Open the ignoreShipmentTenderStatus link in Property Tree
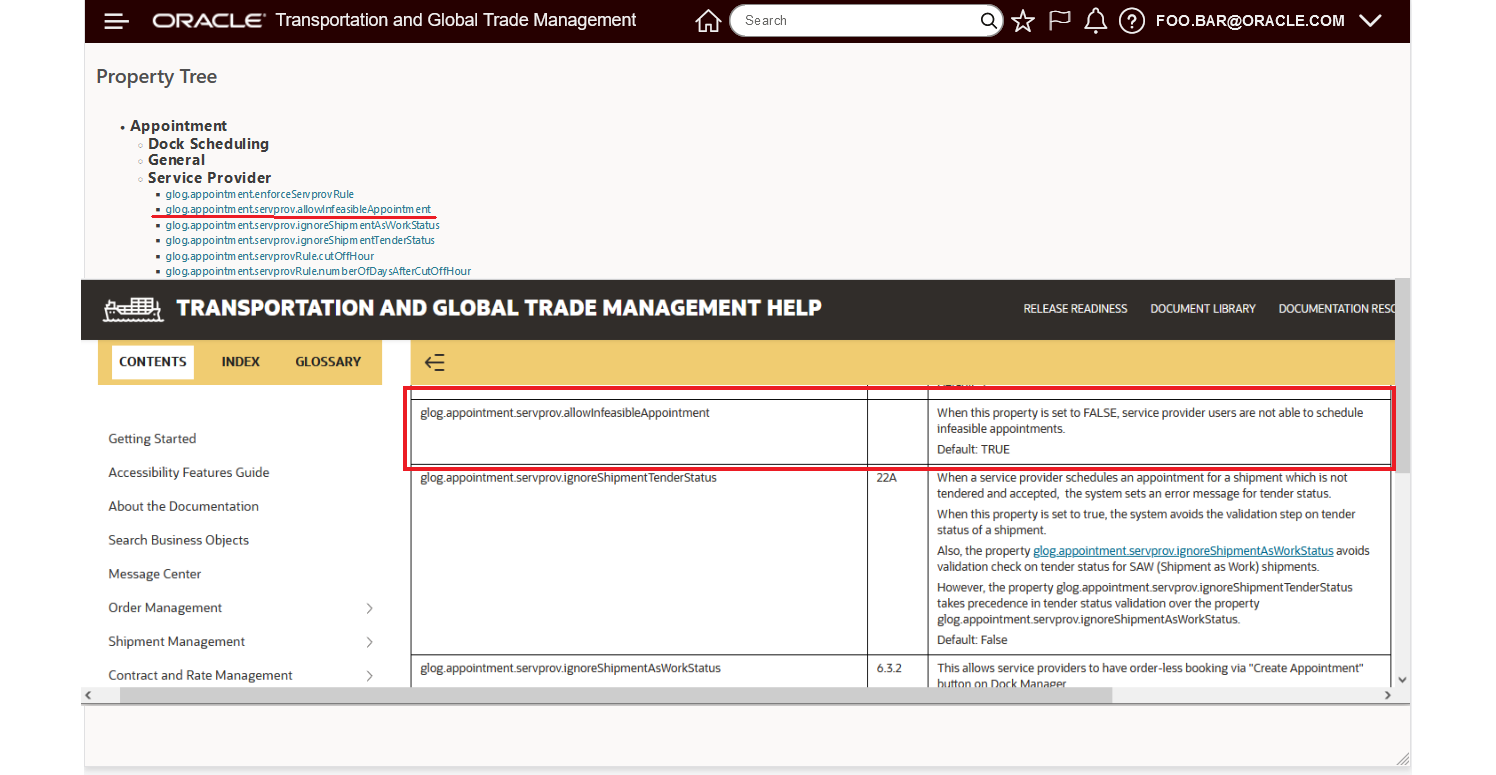The width and height of the screenshot is (1496, 775). [x=300, y=240]
